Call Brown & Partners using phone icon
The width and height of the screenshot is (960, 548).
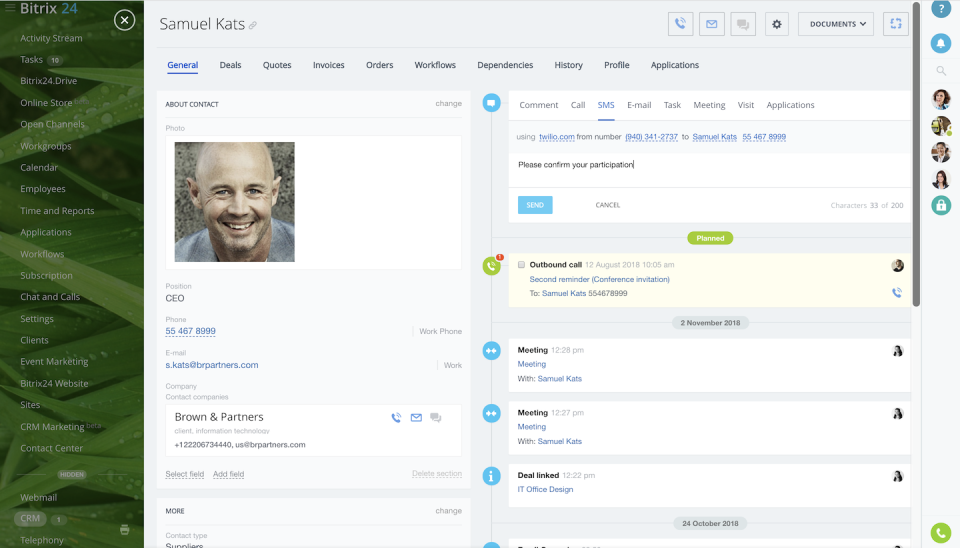396,418
